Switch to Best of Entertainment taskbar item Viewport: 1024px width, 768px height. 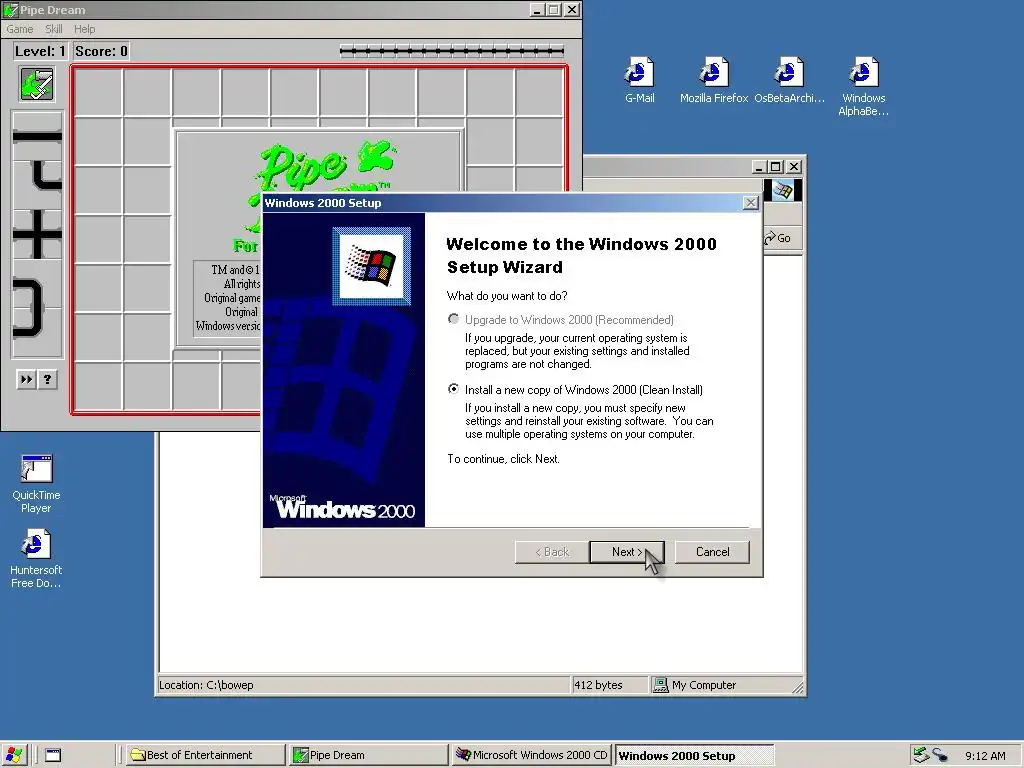[205, 755]
